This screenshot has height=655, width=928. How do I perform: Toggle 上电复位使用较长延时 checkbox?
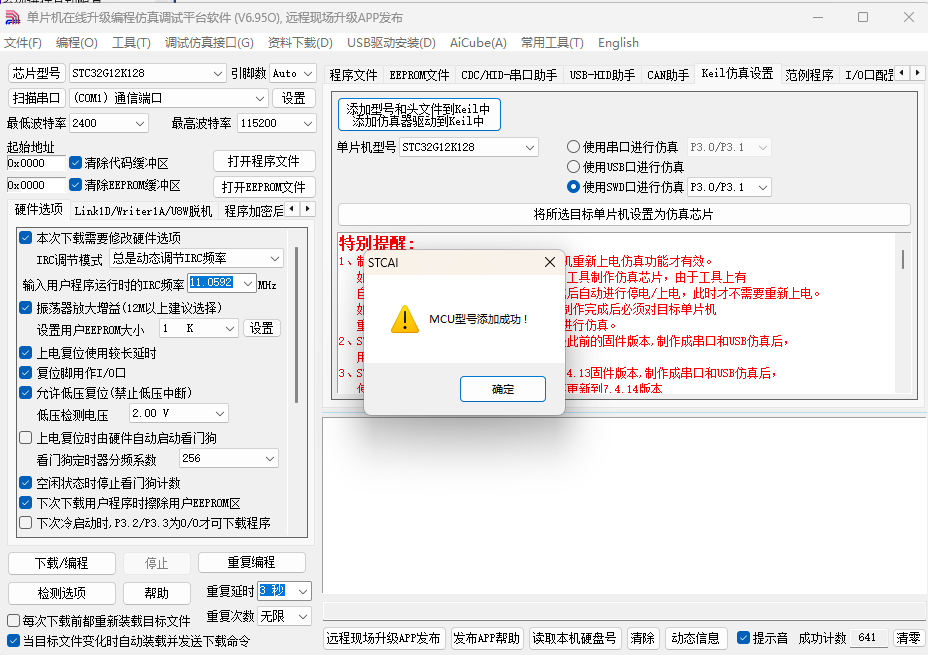(x=25, y=353)
